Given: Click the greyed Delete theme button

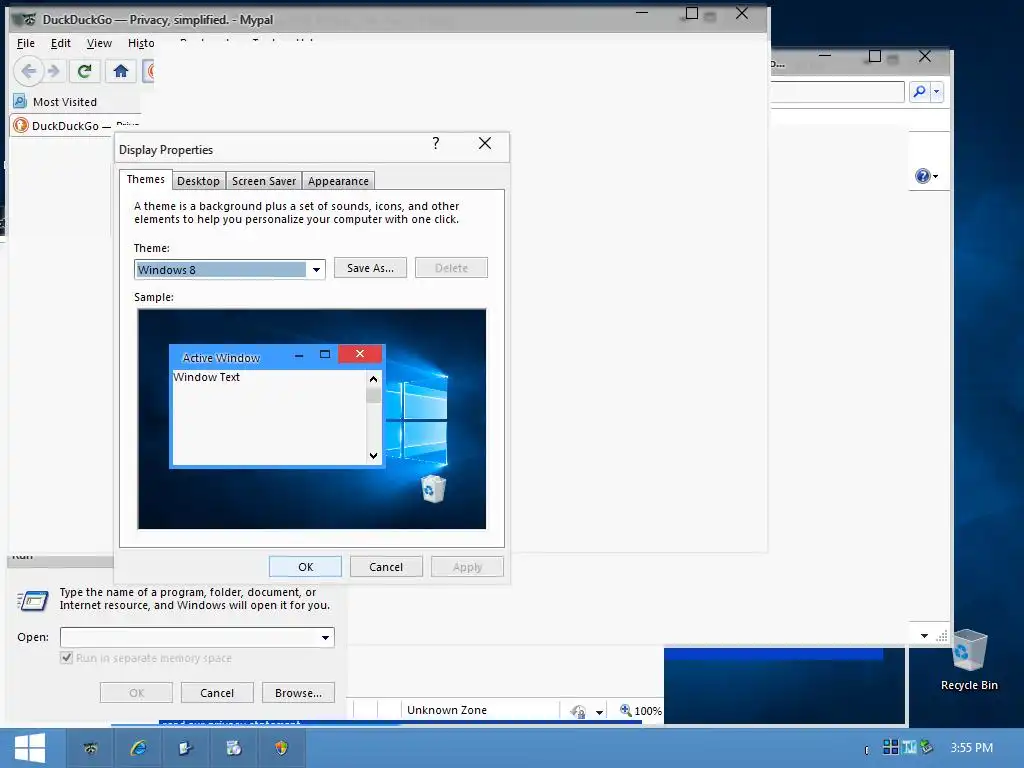Looking at the screenshot, I should (x=451, y=268).
